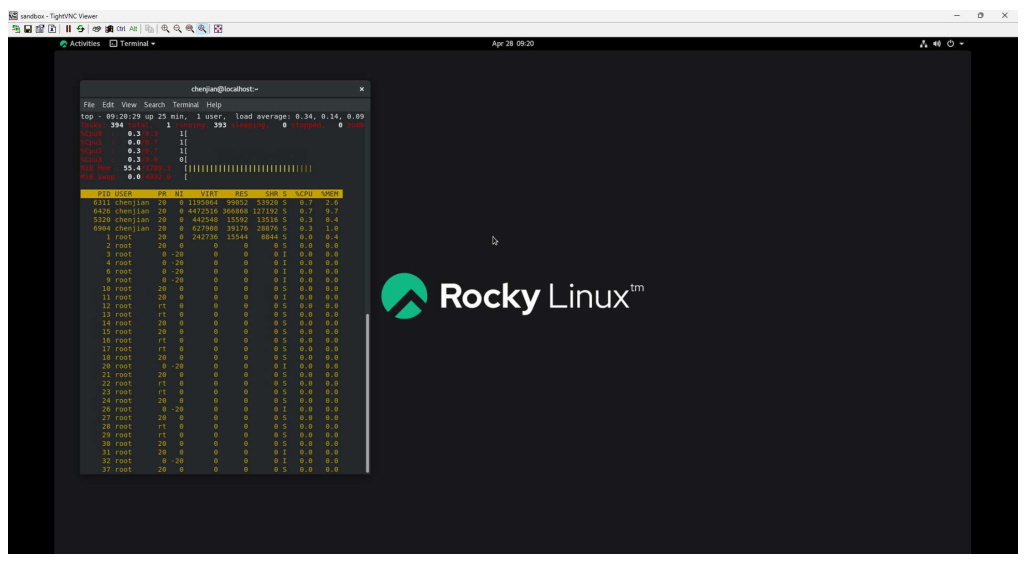Image resolution: width=1032 pixels, height=563 pixels.
Task: Click the terminal vertical scrollbar thumb
Action: pyautogui.click(x=367, y=393)
